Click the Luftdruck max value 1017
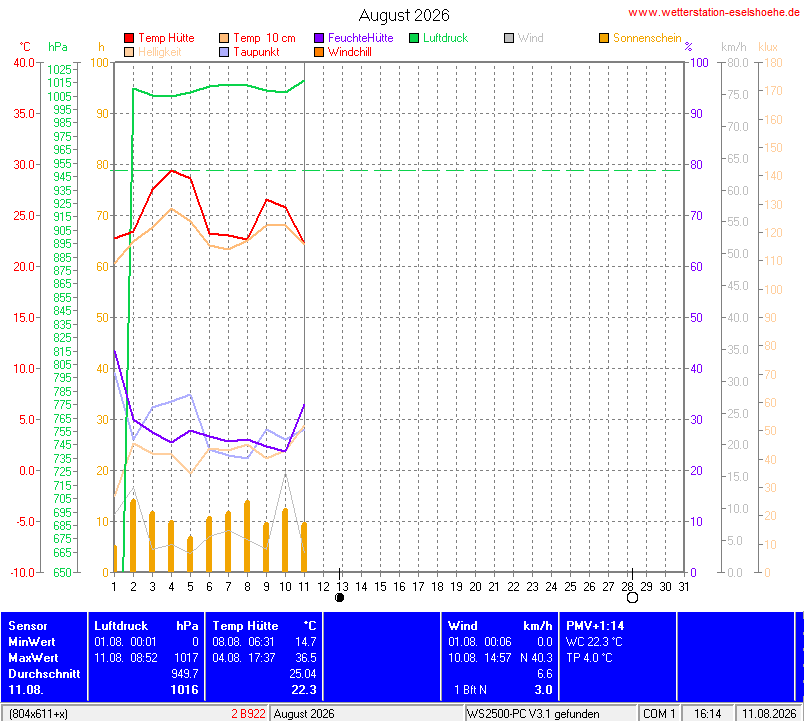 [x=186, y=657]
